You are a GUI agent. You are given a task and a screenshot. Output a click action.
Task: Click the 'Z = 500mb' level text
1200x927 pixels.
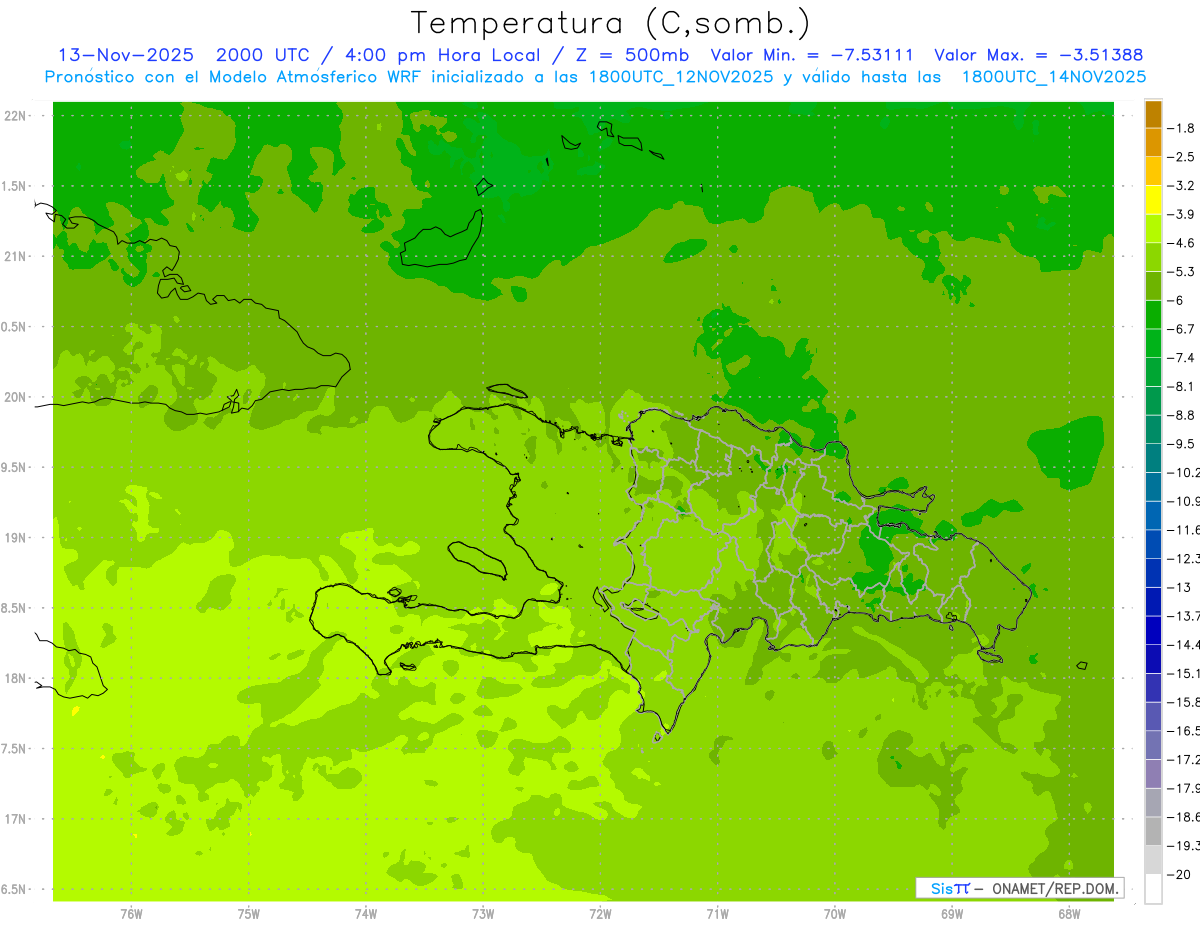pos(631,55)
